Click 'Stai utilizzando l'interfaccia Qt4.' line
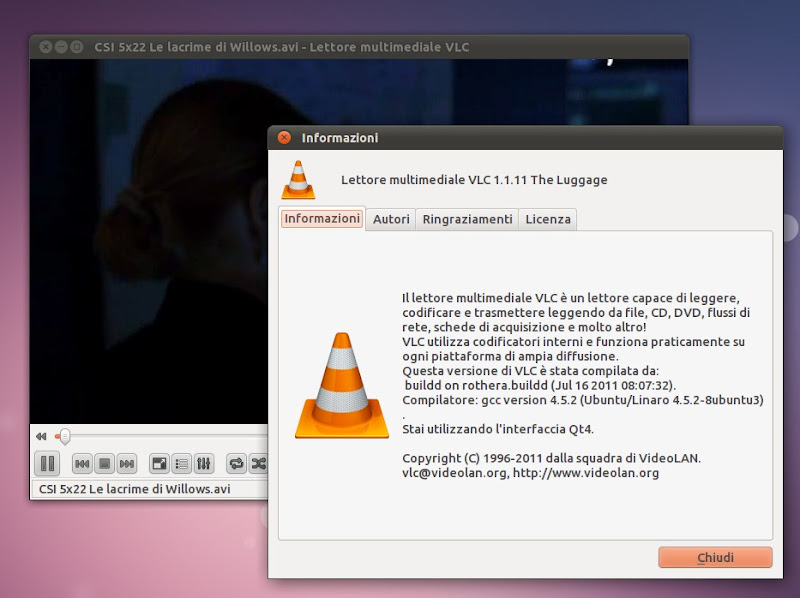The image size is (800, 598). click(498, 429)
